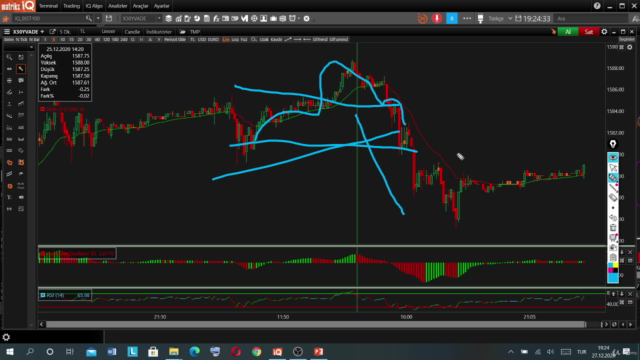The height and width of the screenshot is (360, 640).
Task: Toggle USD currency view
Action: click(202, 40)
